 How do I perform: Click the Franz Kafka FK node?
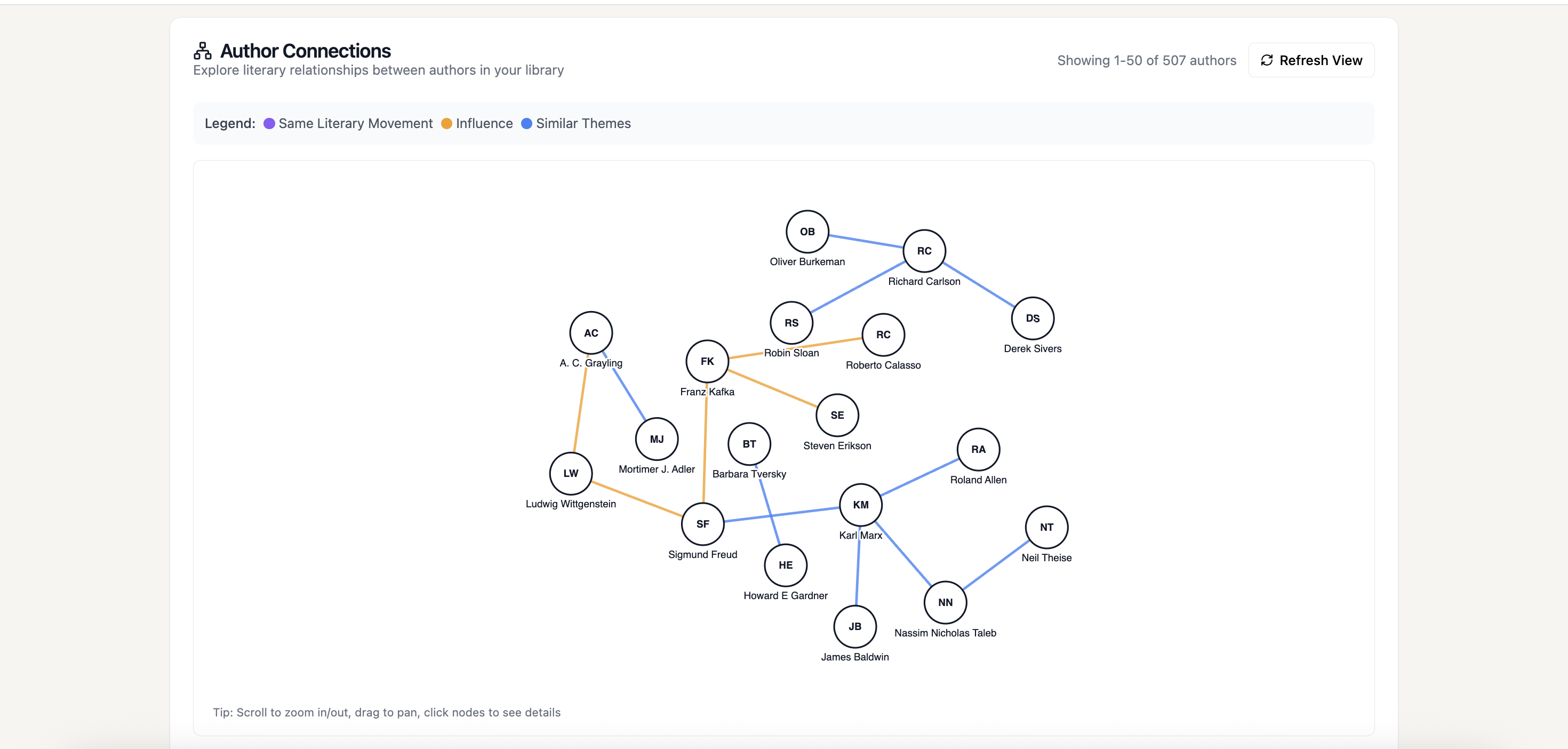707,361
